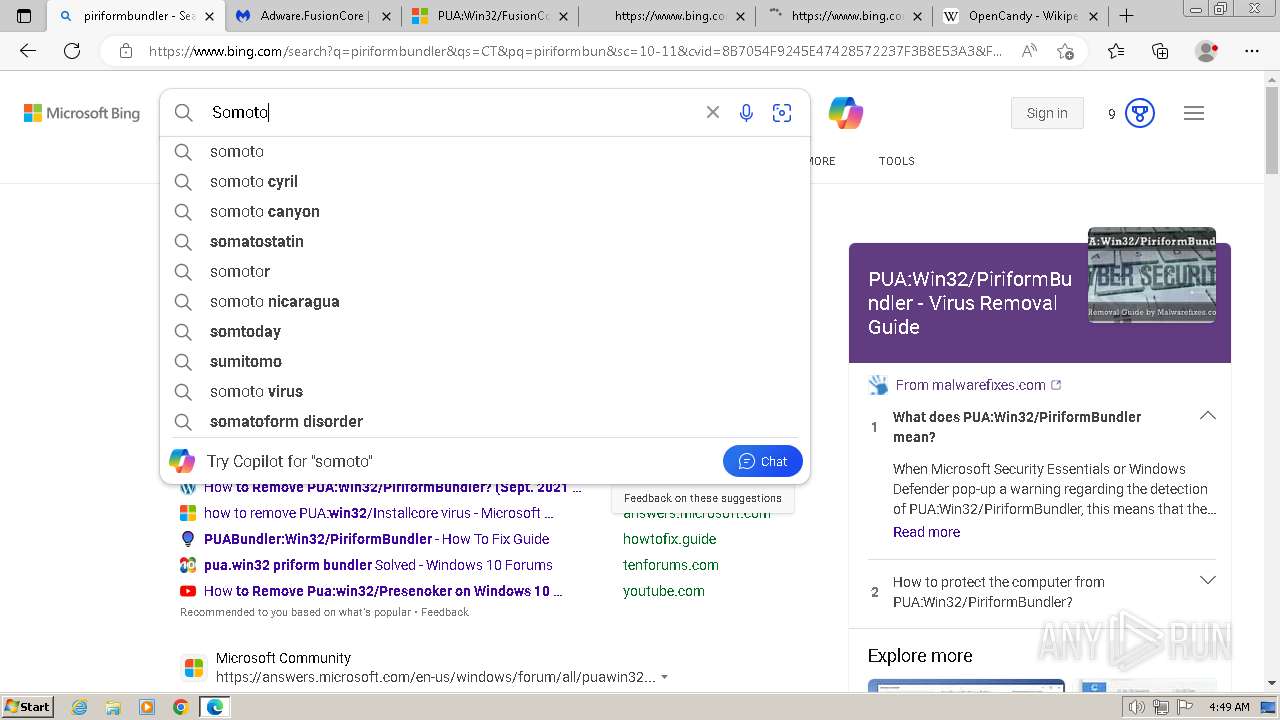Viewport: 1280px width, 720px height.
Task: Open the tab actions menu icon
Action: 24,16
